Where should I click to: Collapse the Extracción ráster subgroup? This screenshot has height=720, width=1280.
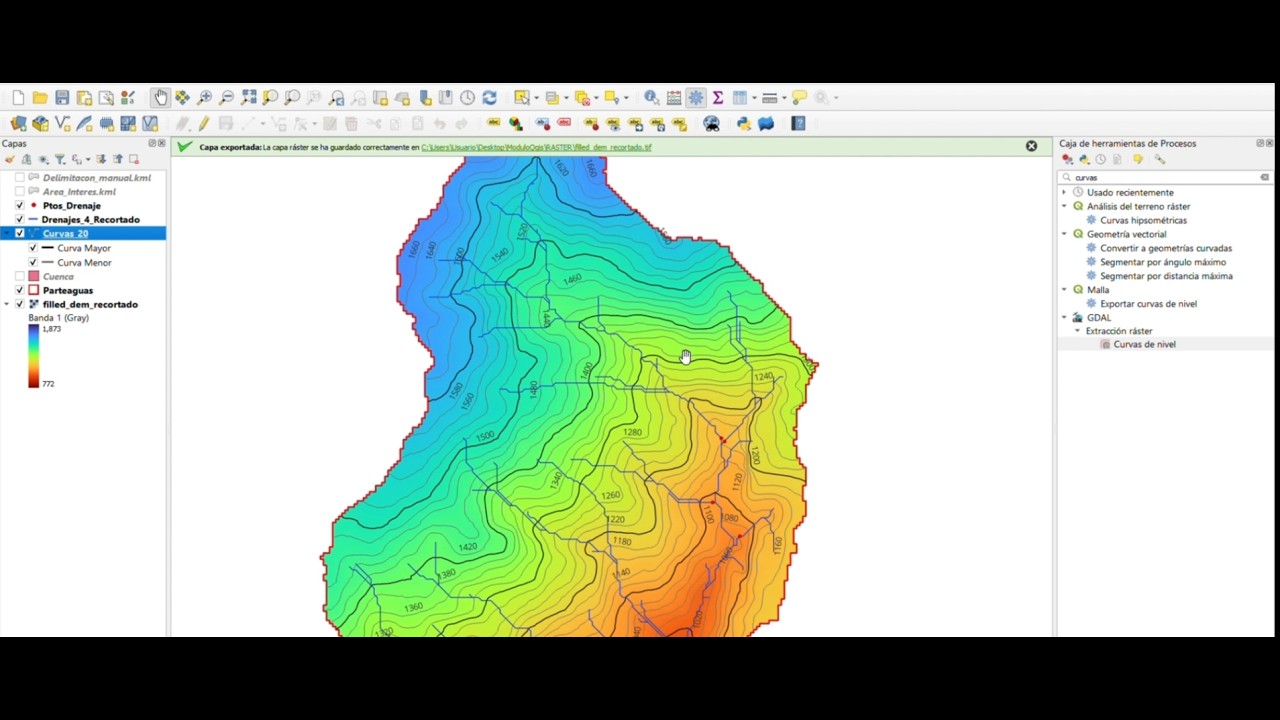1078,331
